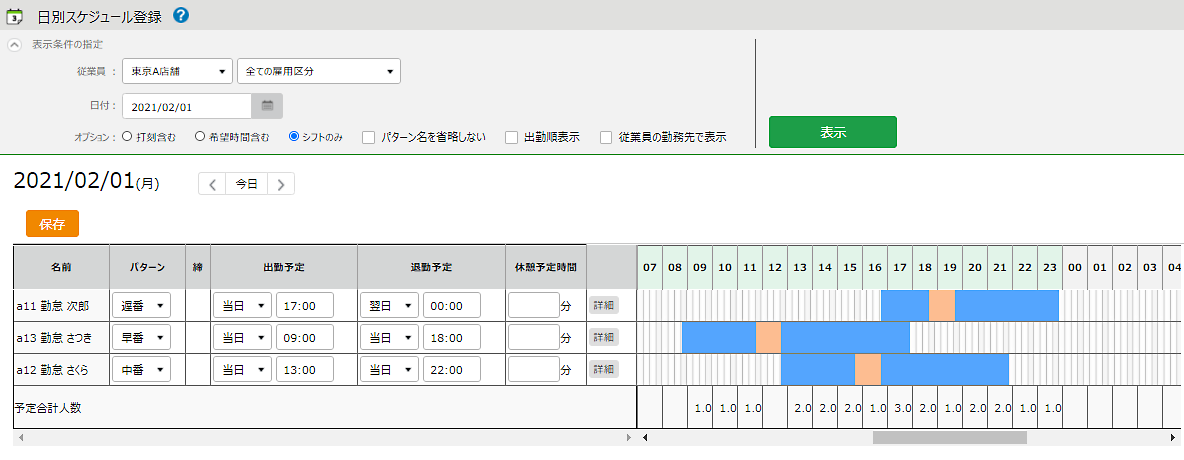Enable 出勤順表示 checkbox
1184x460 pixels.
point(511,137)
